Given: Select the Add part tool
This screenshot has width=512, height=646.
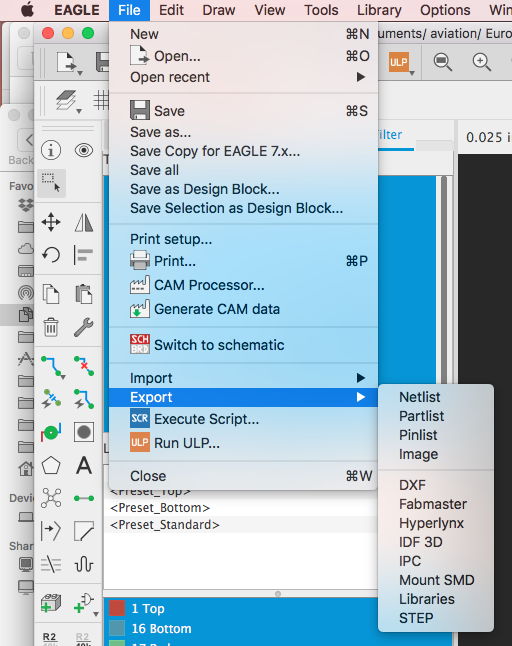Looking at the screenshot, I should 51,604.
